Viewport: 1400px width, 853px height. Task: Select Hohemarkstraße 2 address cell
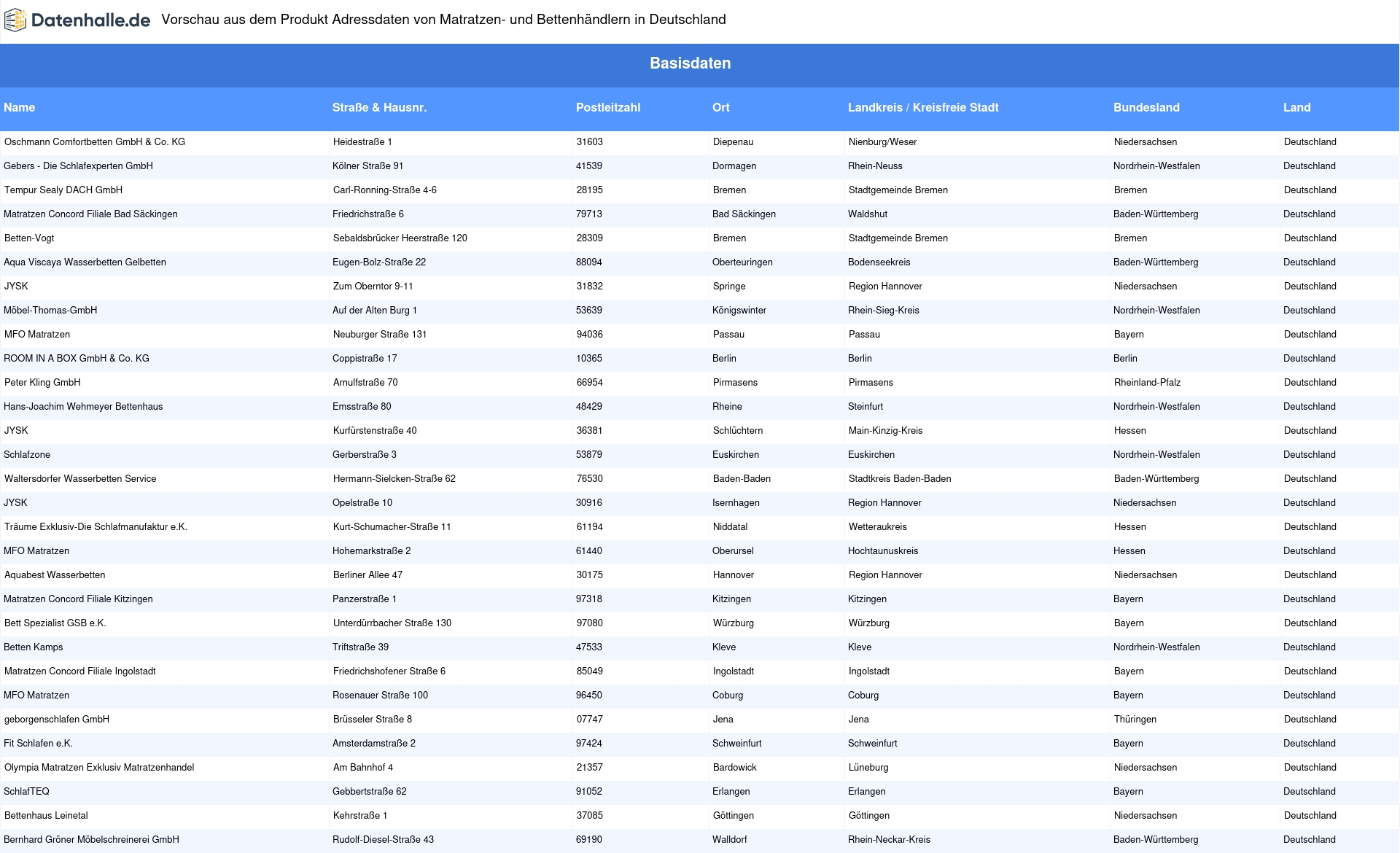tap(372, 551)
